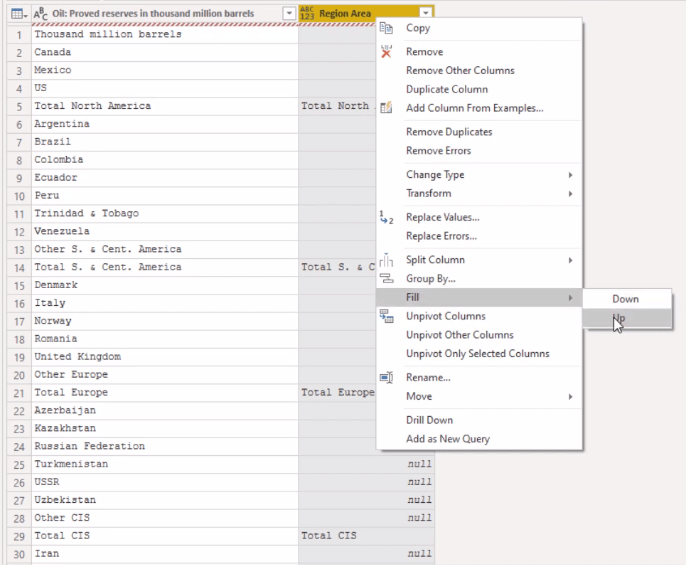Select Add as New Query
Image resolution: width=686 pixels, height=565 pixels.
tap(479, 439)
